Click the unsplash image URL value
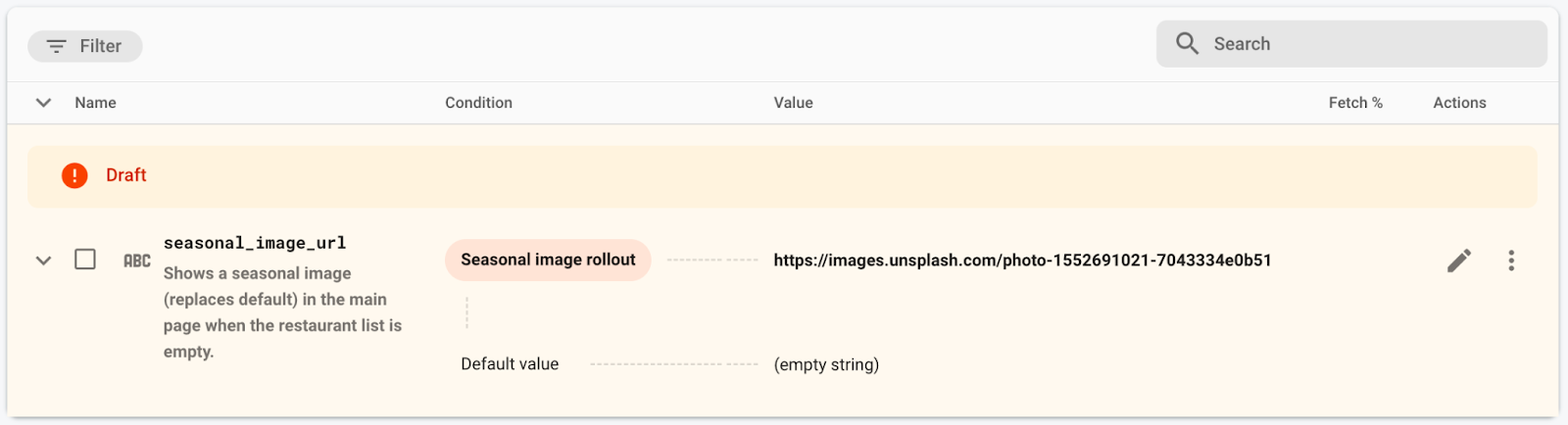 click(x=1022, y=260)
